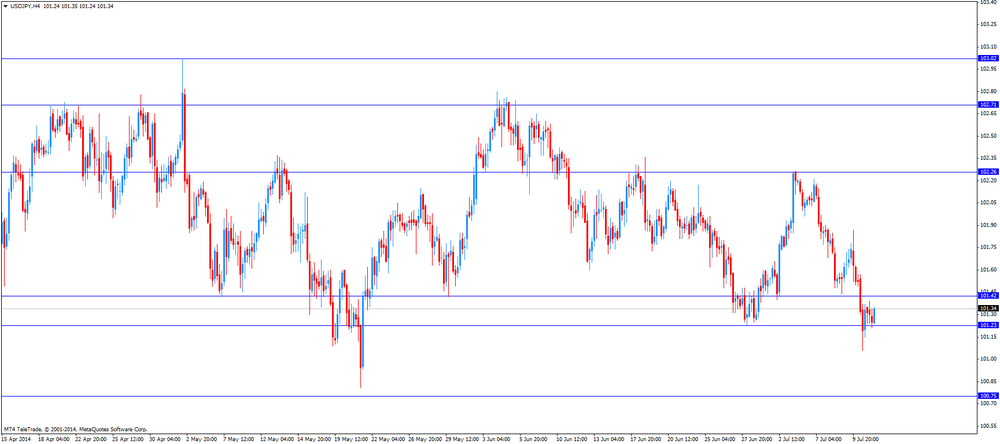Select the 103.02 horizontal line price tag
1000x444 pixels.
pos(989,58)
